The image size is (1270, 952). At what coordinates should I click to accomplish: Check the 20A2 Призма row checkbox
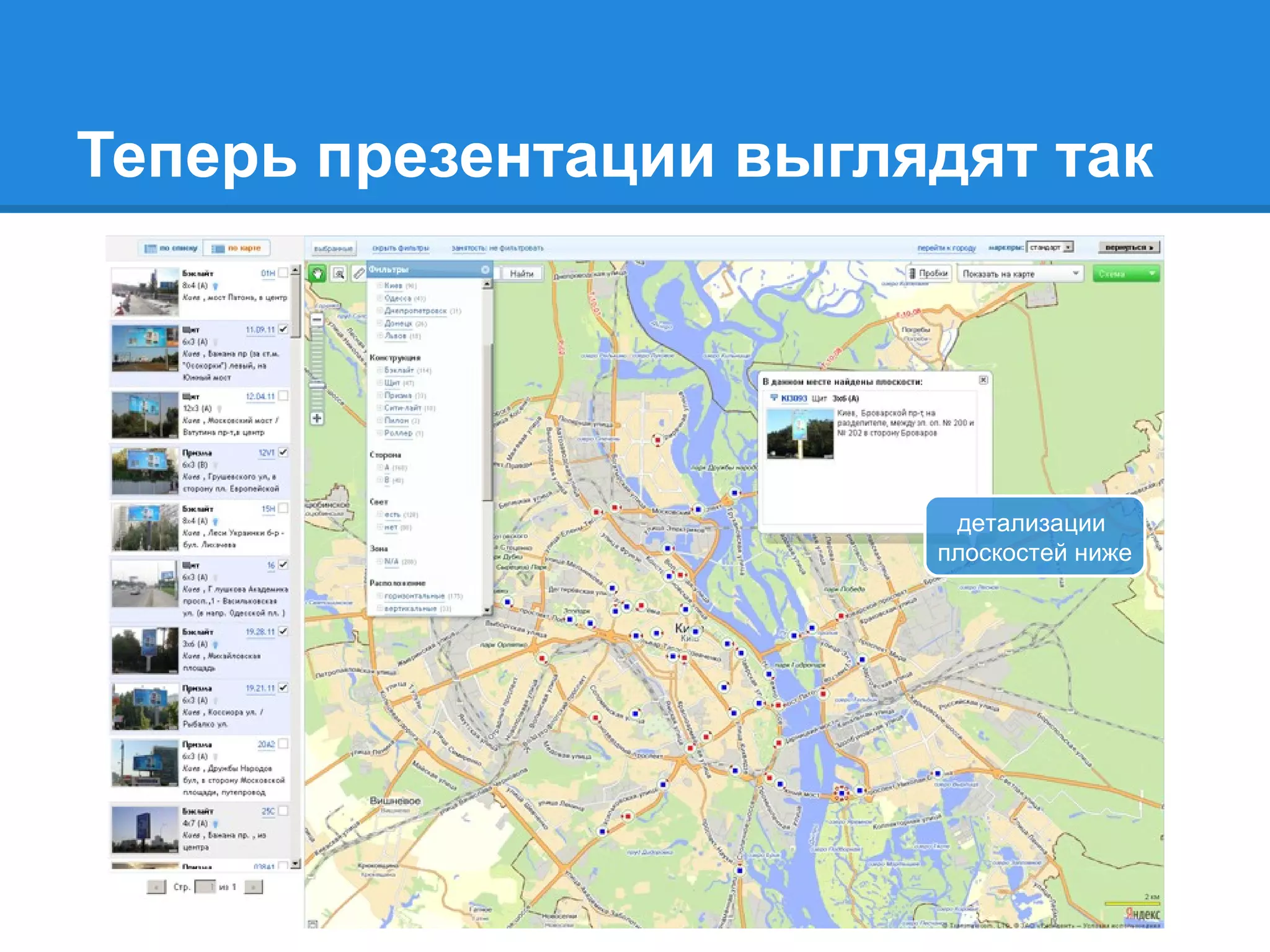coord(283,743)
